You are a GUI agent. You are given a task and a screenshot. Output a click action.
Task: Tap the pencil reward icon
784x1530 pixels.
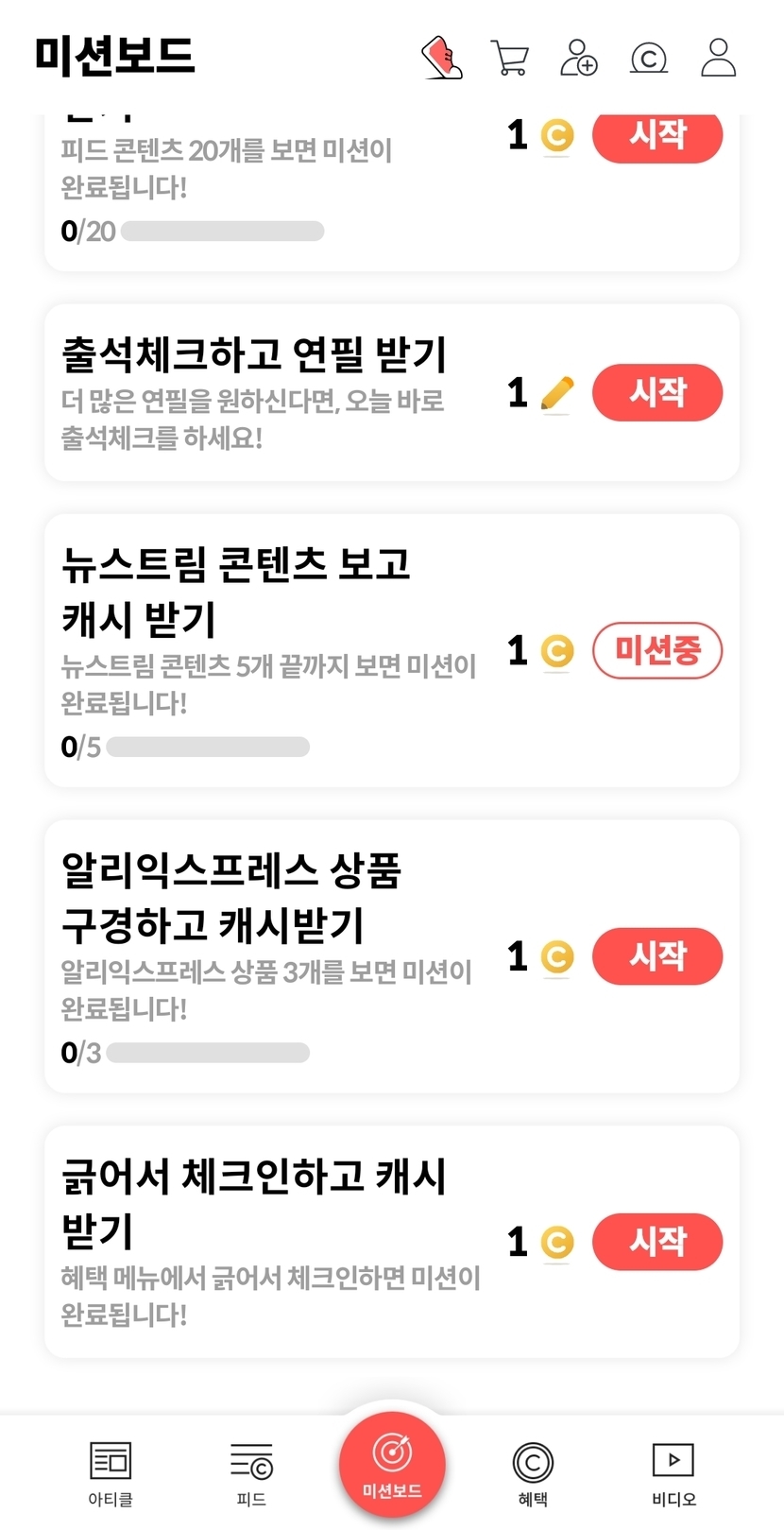pos(557,393)
